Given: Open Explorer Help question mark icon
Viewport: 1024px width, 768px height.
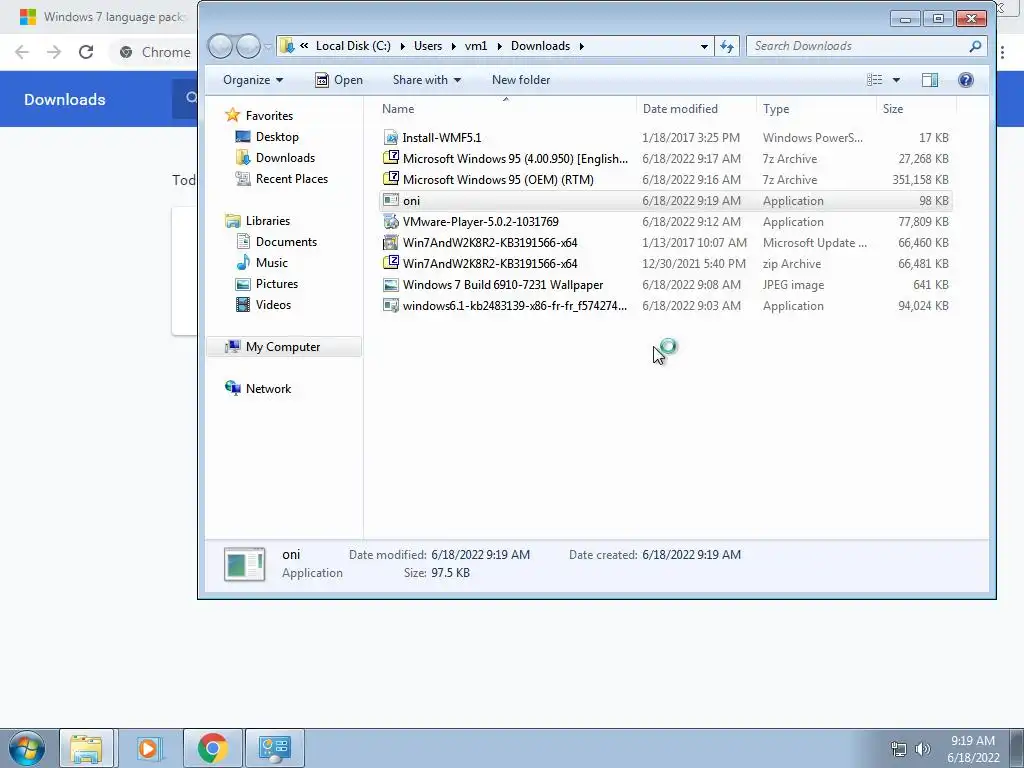Looking at the screenshot, I should click(x=966, y=80).
